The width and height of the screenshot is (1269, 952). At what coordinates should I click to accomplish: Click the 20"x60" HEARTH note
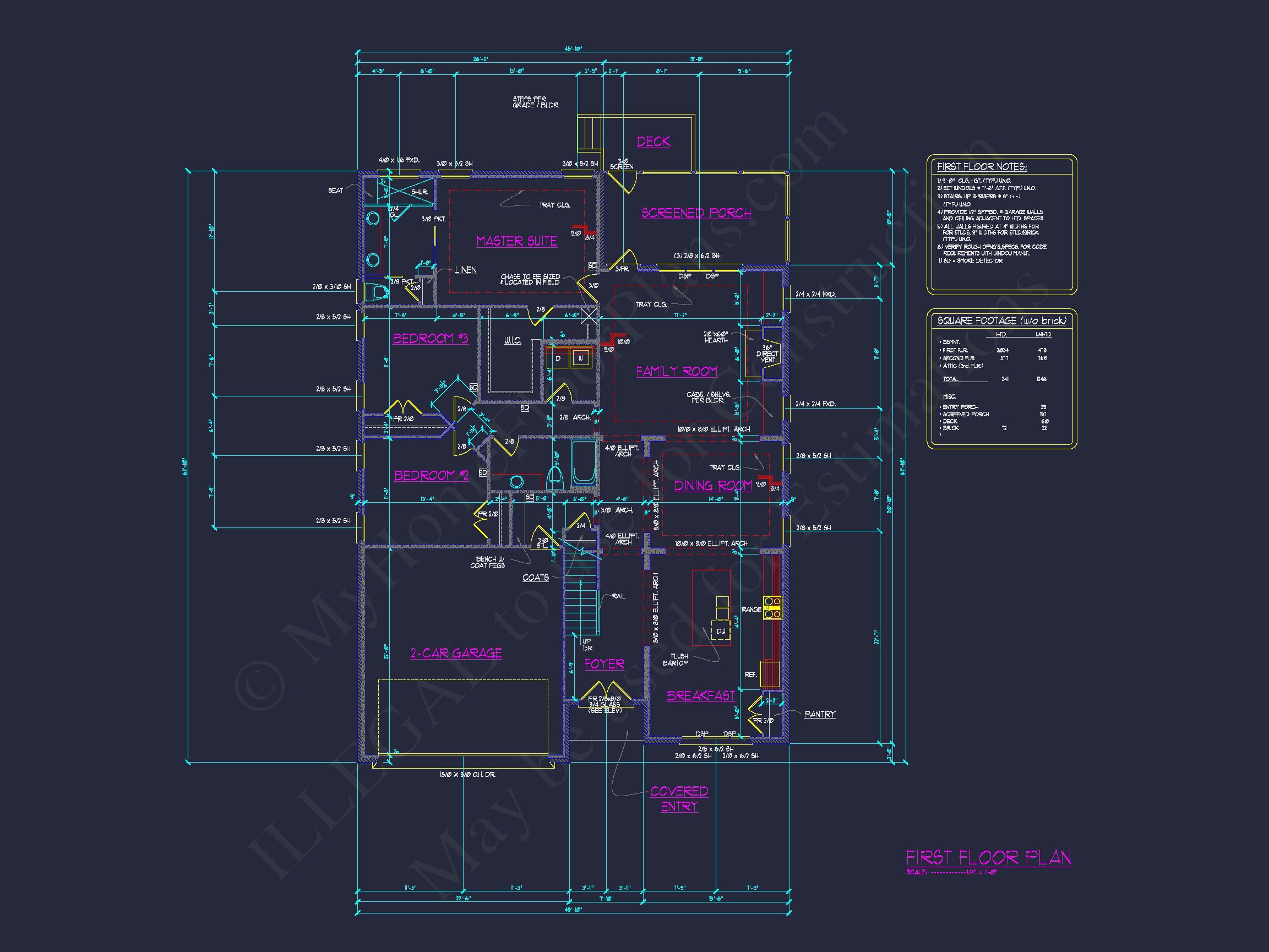[716, 337]
